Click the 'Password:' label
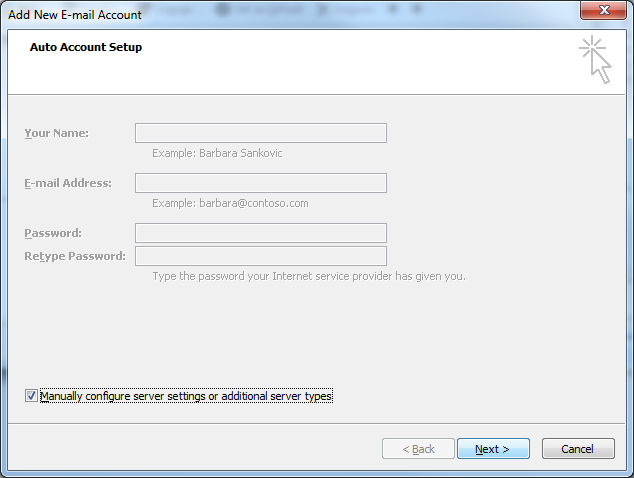634x478 pixels. (x=53, y=233)
